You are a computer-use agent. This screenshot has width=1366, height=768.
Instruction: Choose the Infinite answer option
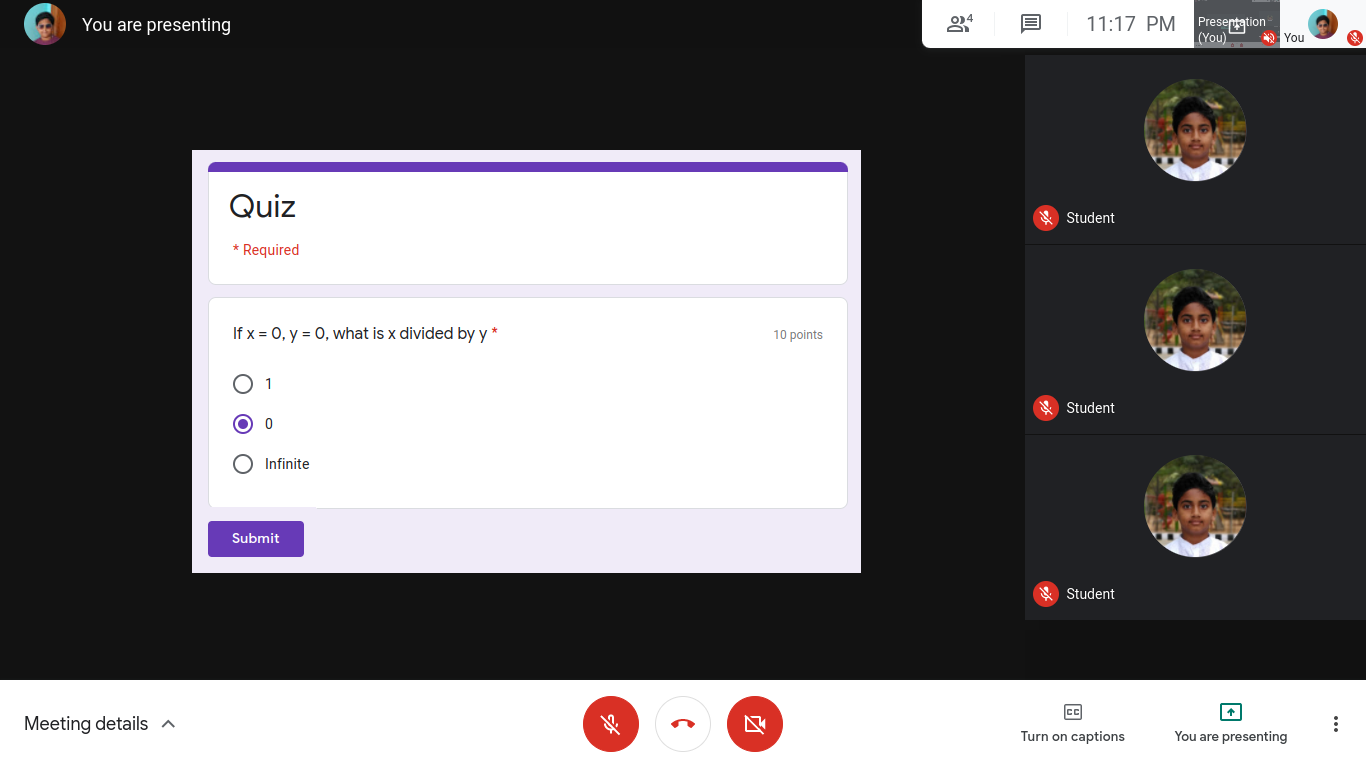243,464
